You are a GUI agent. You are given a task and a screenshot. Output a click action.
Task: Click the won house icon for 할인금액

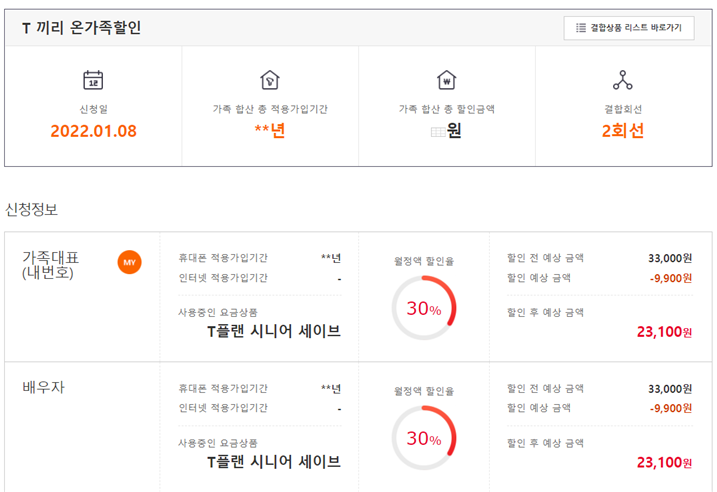coord(446,80)
